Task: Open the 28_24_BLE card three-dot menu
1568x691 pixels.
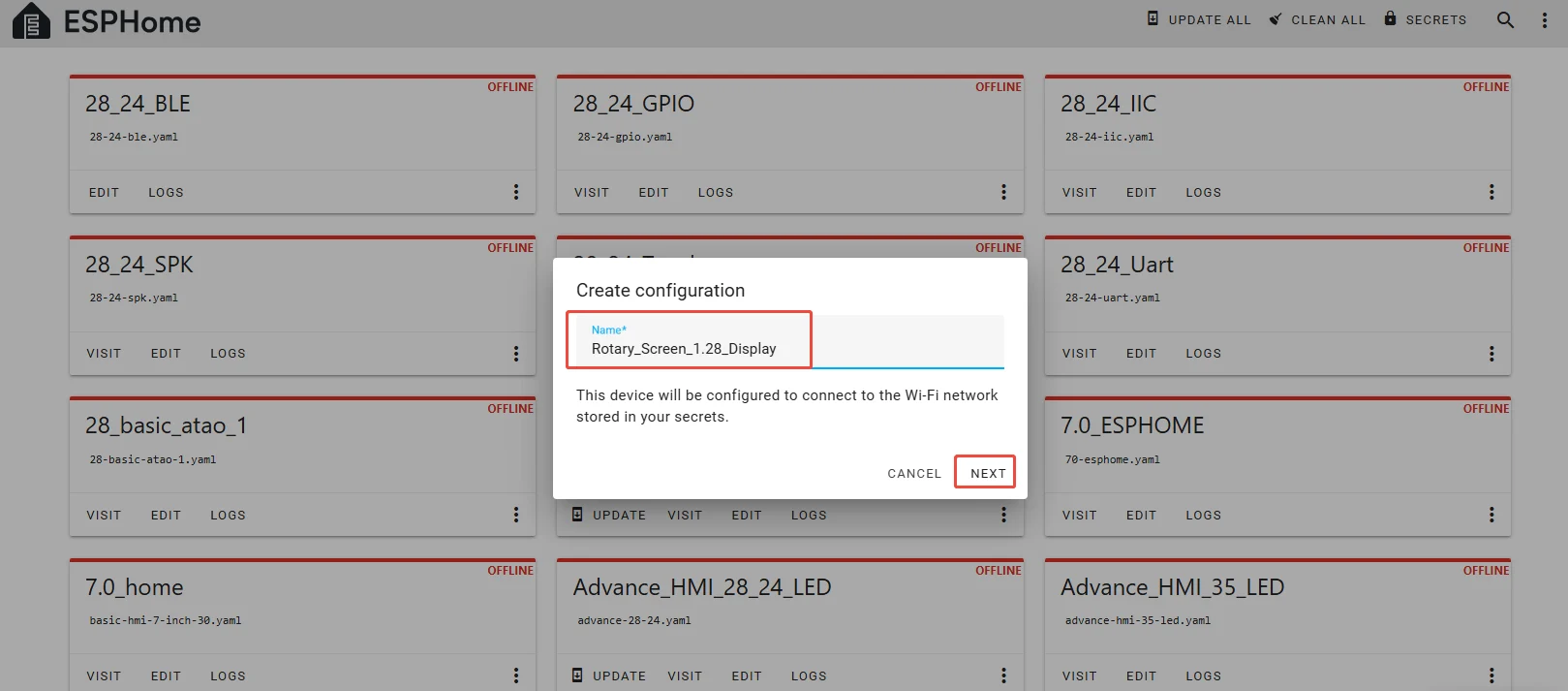Action: click(516, 192)
